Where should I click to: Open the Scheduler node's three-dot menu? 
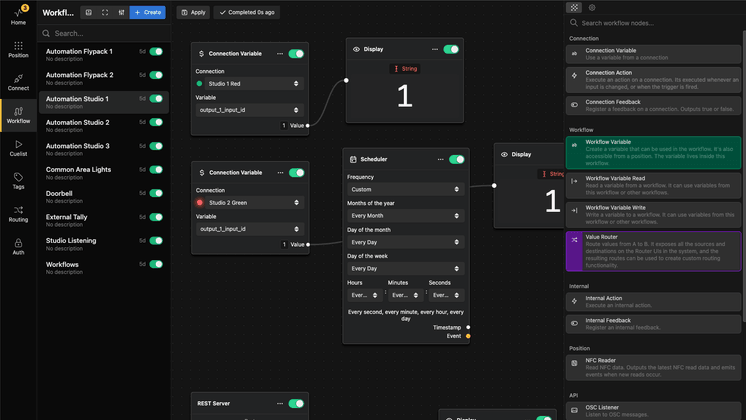click(x=441, y=159)
